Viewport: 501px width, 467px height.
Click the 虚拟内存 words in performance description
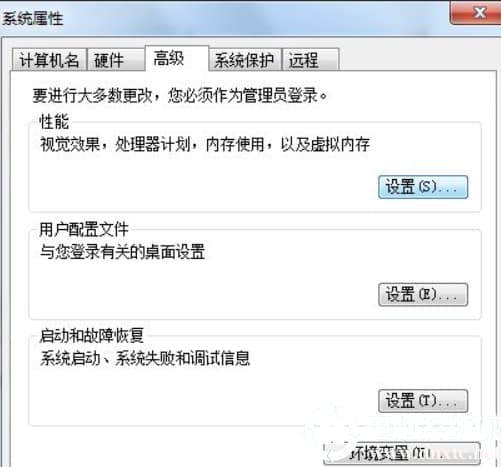(x=340, y=145)
